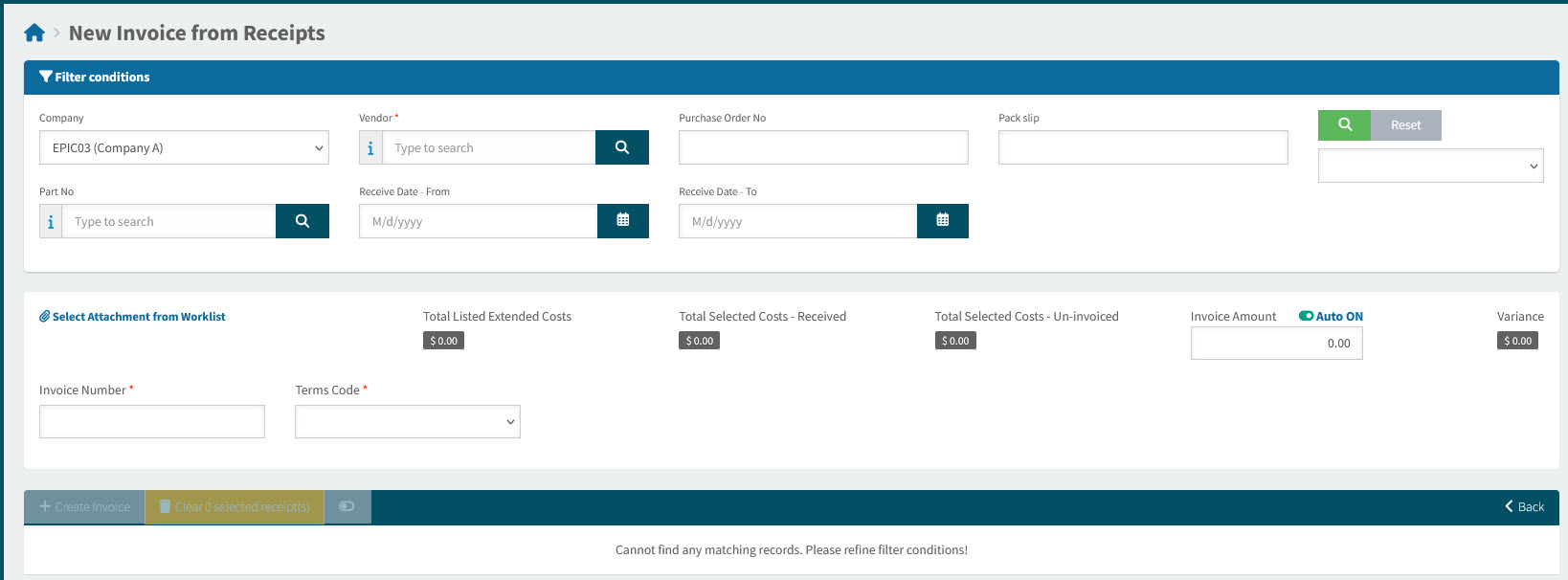The height and width of the screenshot is (580, 1568).
Task: Focus the Purchase Order No field
Action: (823, 147)
